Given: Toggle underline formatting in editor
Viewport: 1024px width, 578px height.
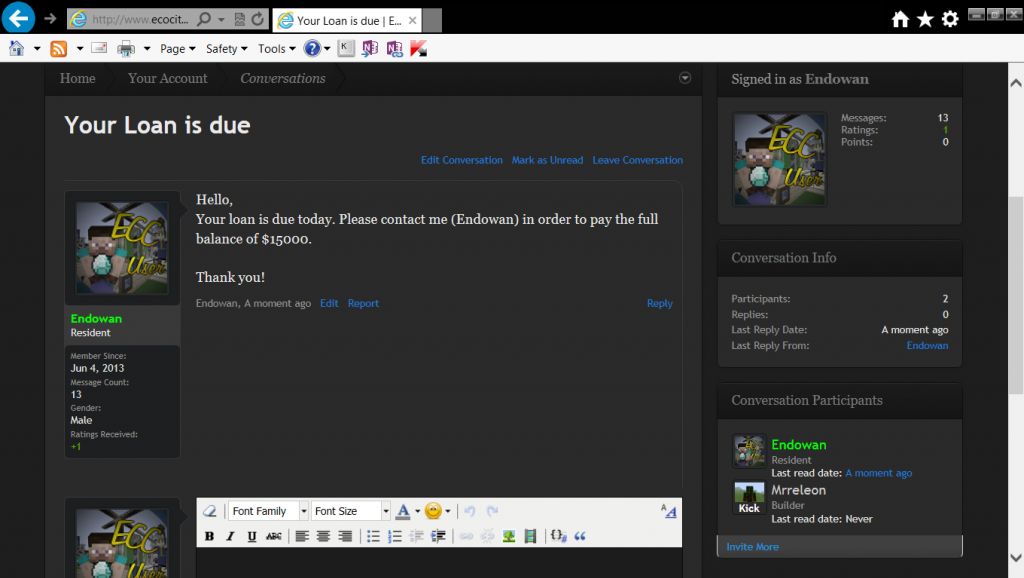Looking at the screenshot, I should pyautogui.click(x=251, y=536).
